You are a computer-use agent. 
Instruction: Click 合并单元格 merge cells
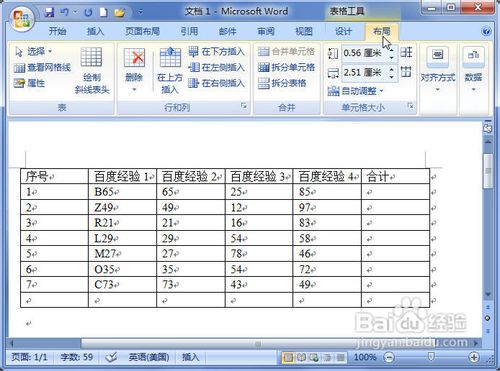[287, 52]
